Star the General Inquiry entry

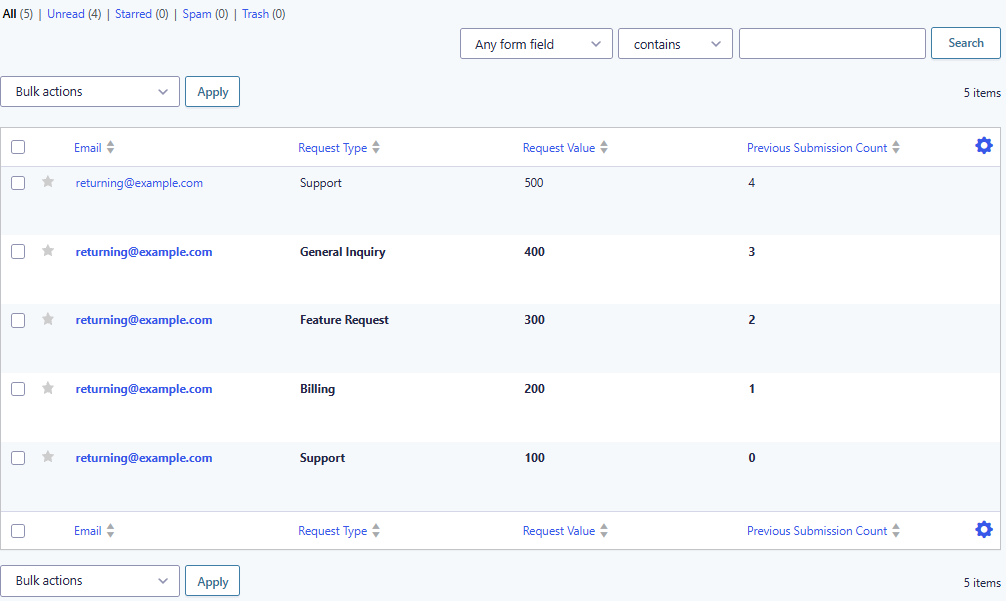48,251
